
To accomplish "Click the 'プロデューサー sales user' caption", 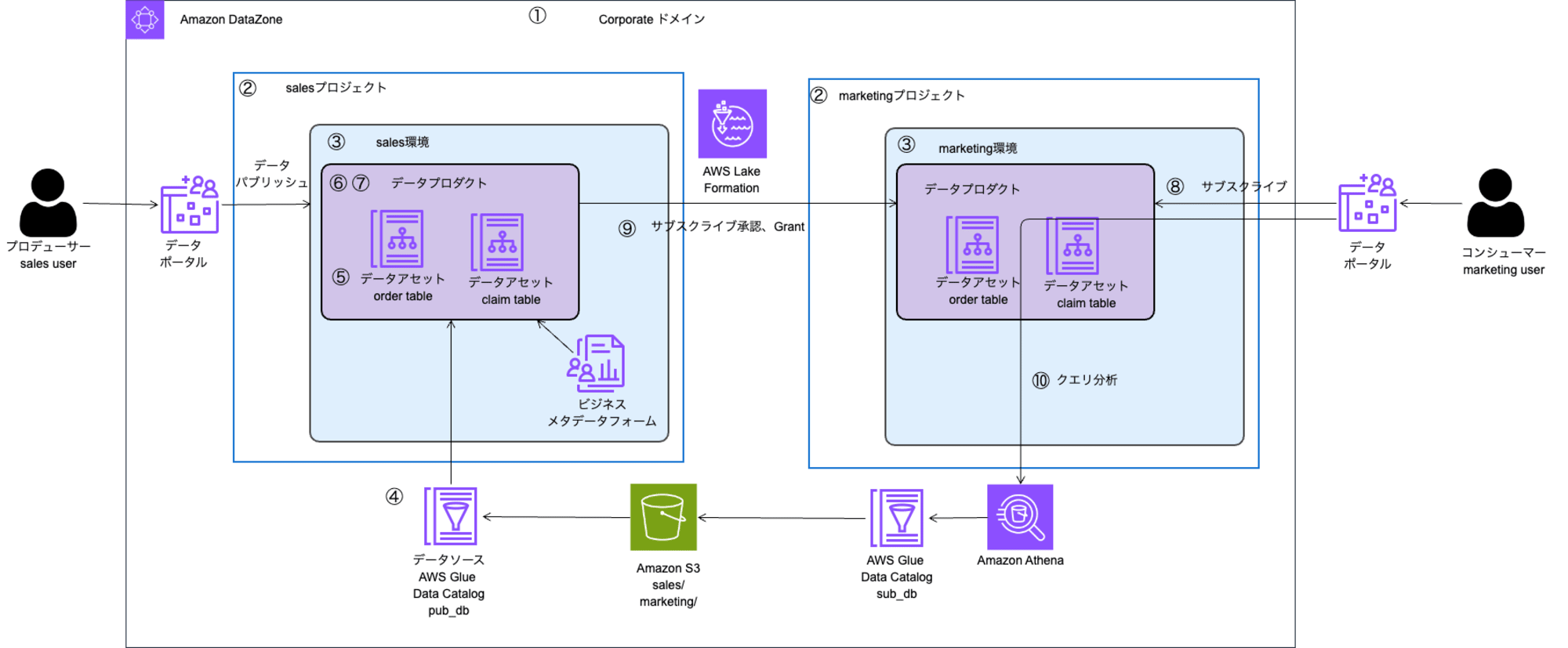I will (49, 255).
